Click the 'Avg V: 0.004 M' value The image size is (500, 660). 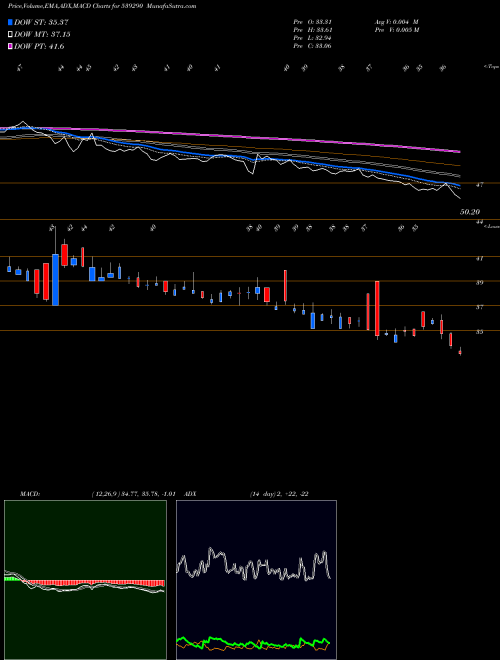coord(396,22)
